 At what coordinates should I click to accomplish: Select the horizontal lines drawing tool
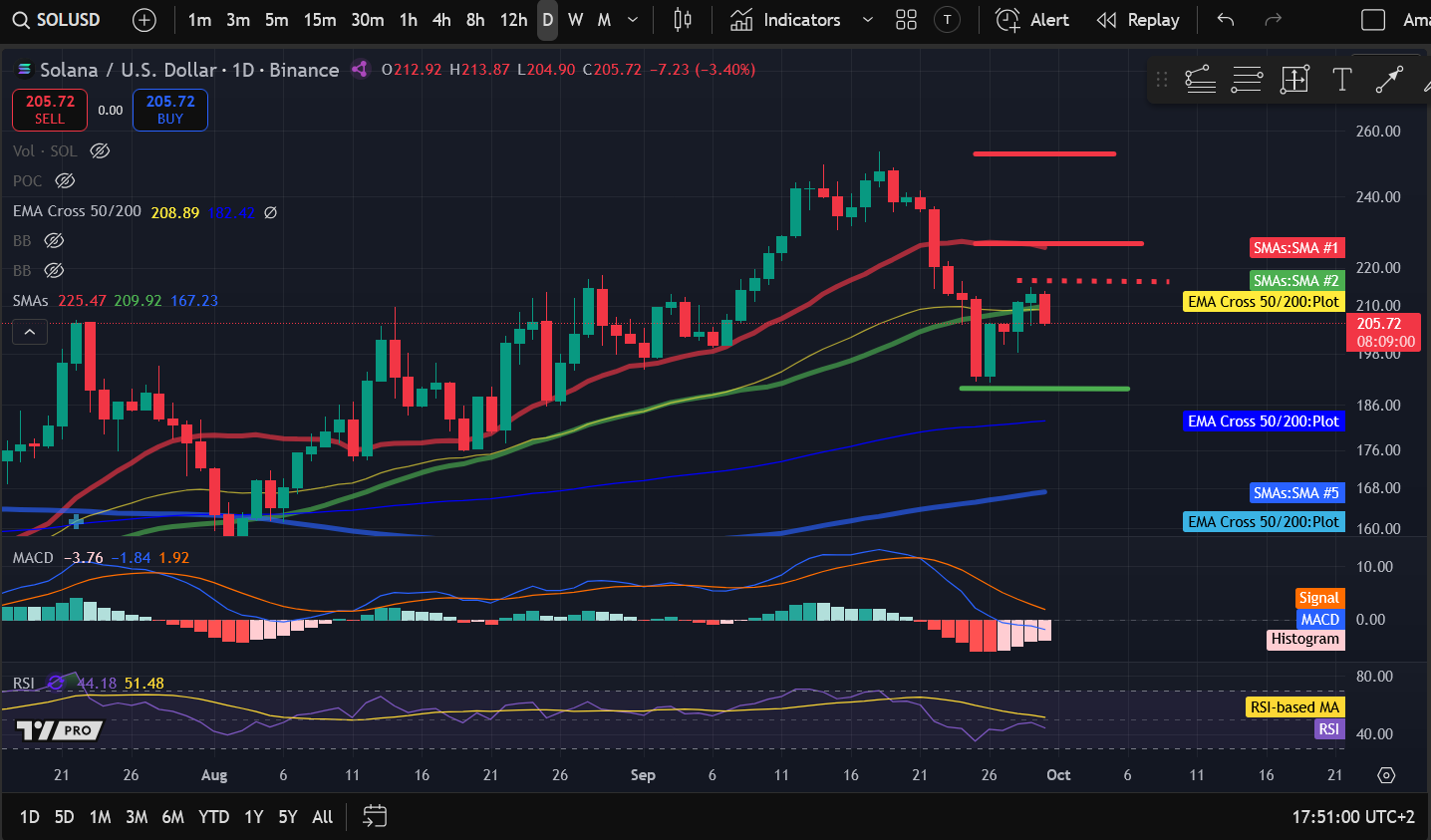point(1247,80)
